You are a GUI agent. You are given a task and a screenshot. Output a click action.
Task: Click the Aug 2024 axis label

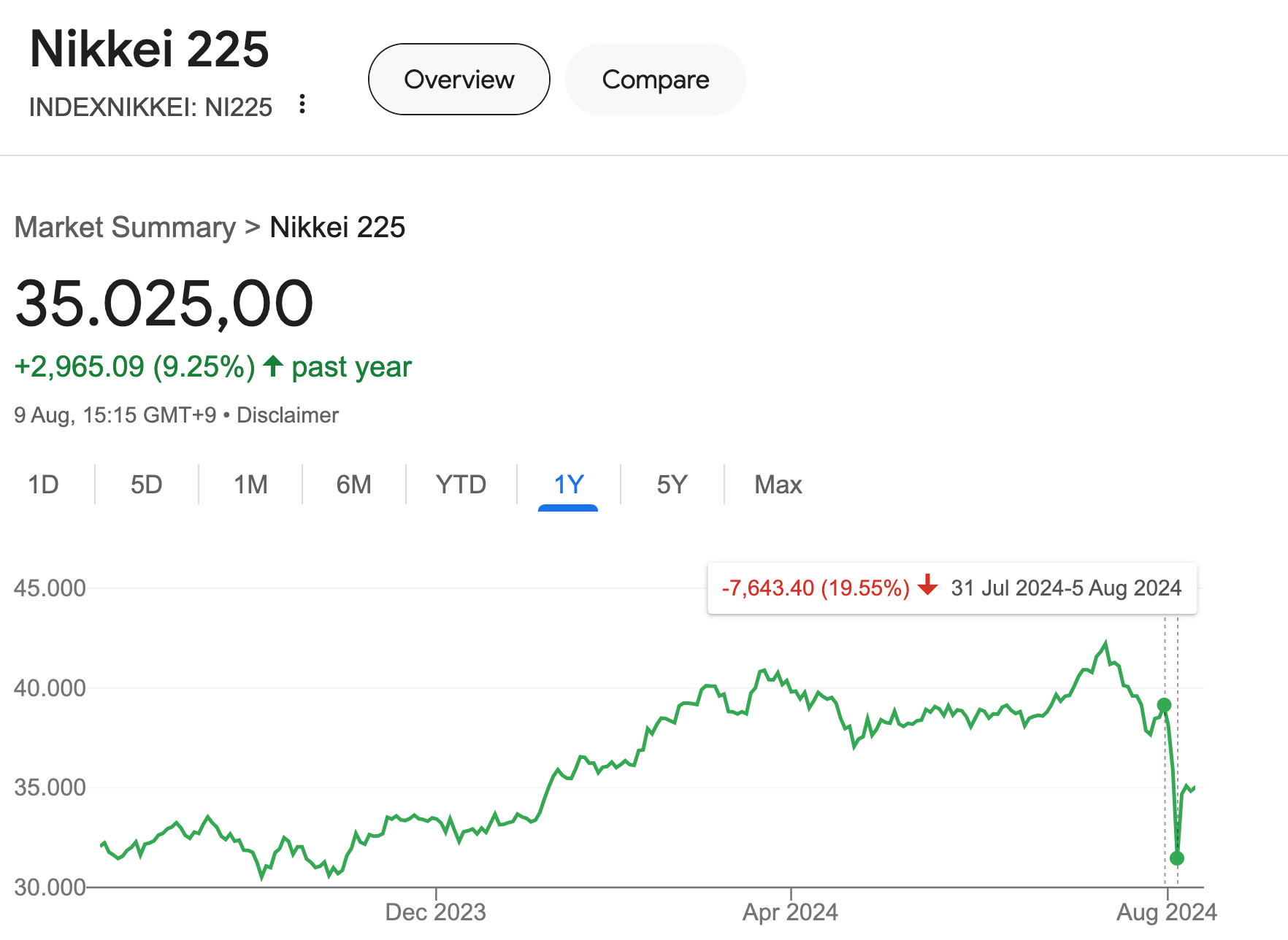coord(1167,912)
